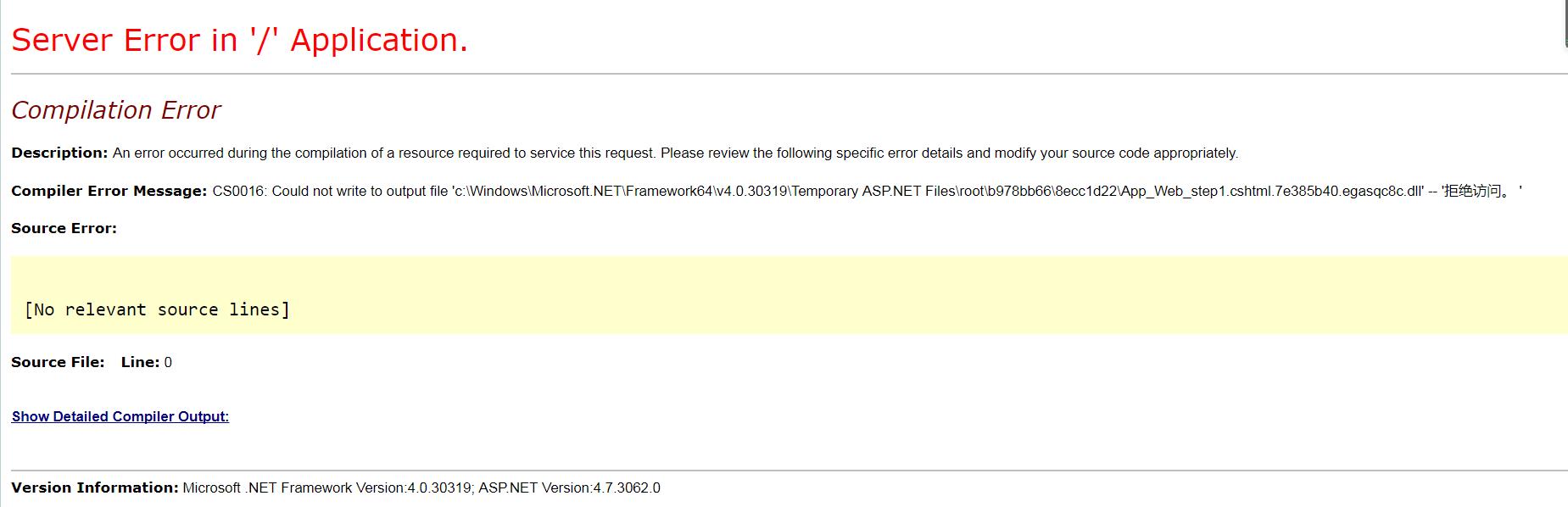Click the Version Information label

click(94, 487)
